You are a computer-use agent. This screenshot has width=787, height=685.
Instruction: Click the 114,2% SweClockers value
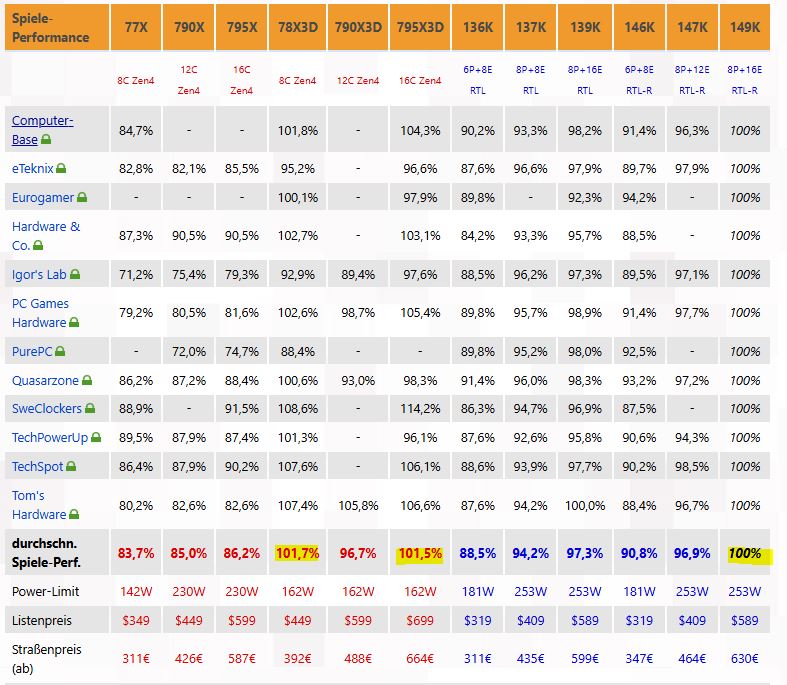(x=420, y=408)
